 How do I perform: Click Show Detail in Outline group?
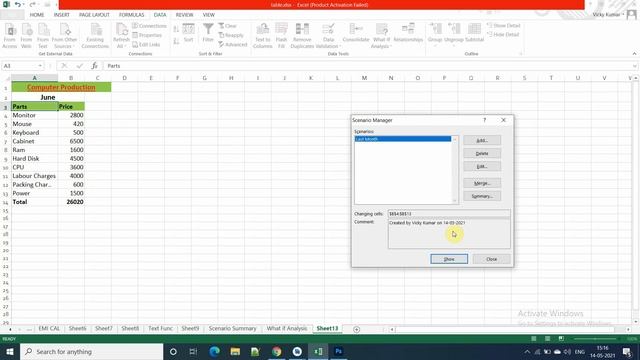click(x=503, y=26)
